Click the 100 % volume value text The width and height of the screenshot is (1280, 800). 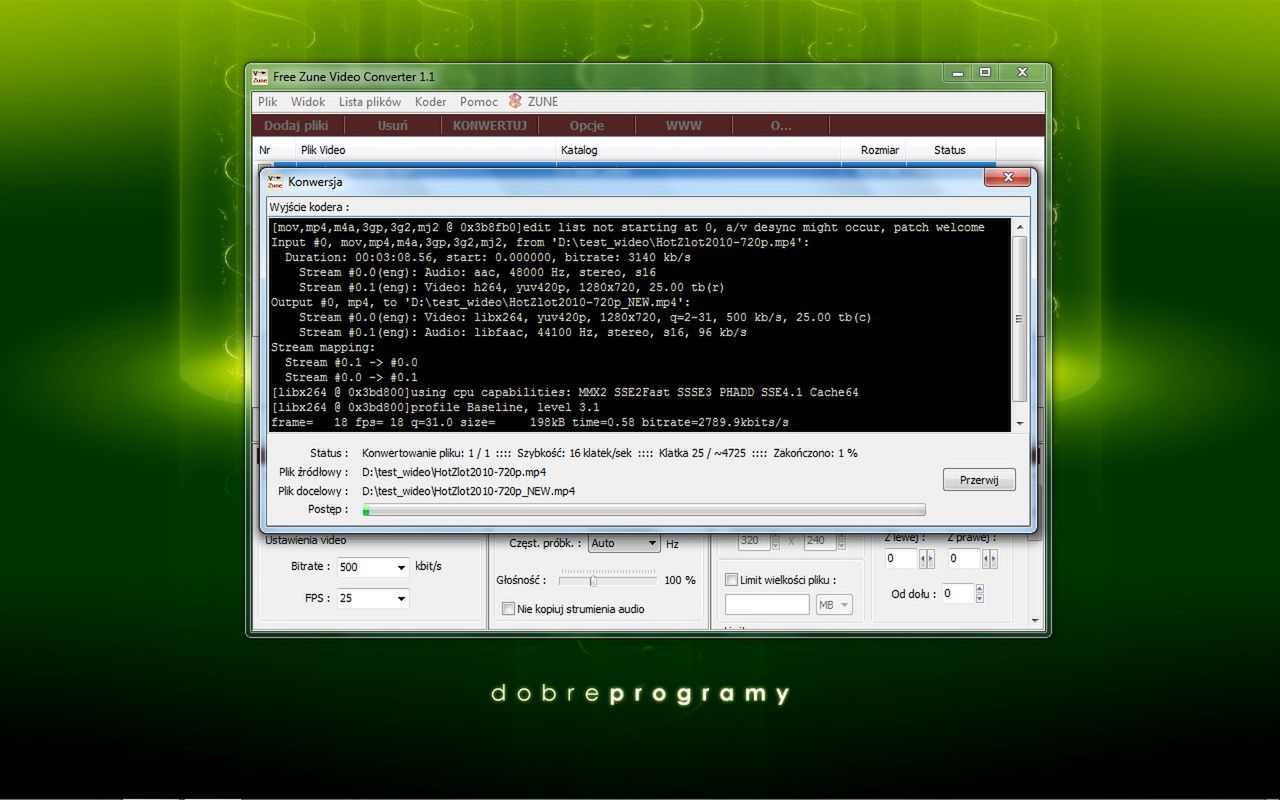point(680,580)
